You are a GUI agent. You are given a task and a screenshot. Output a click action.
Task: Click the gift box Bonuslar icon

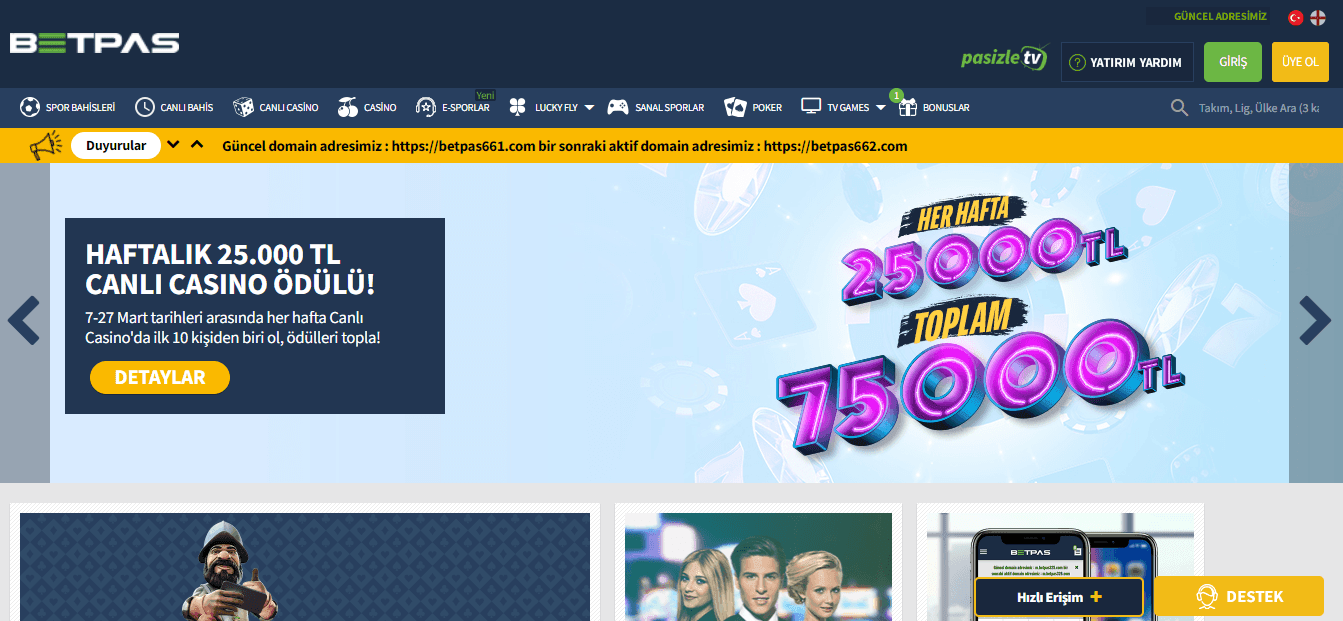coord(907,106)
